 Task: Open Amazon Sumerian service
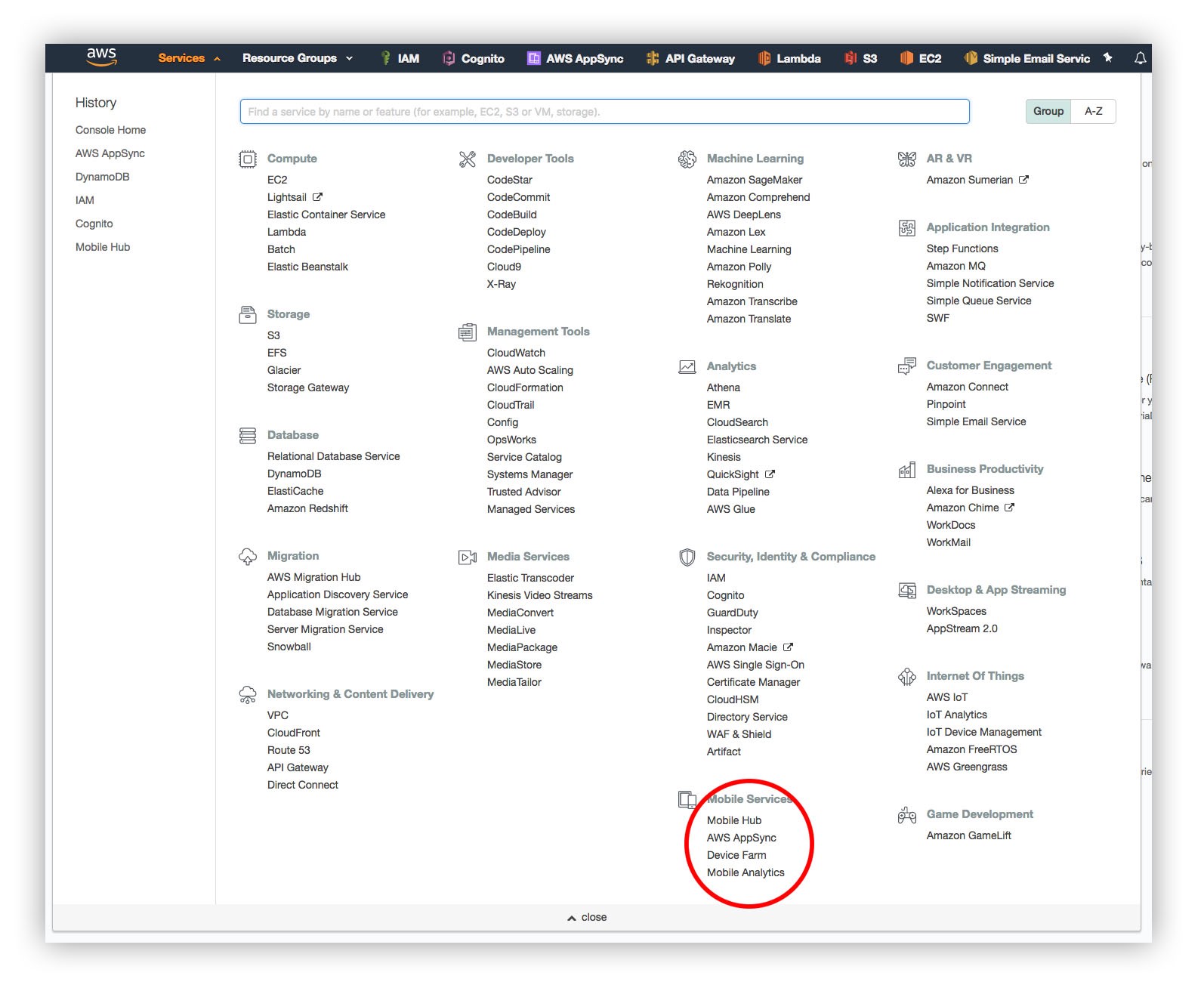click(x=970, y=180)
